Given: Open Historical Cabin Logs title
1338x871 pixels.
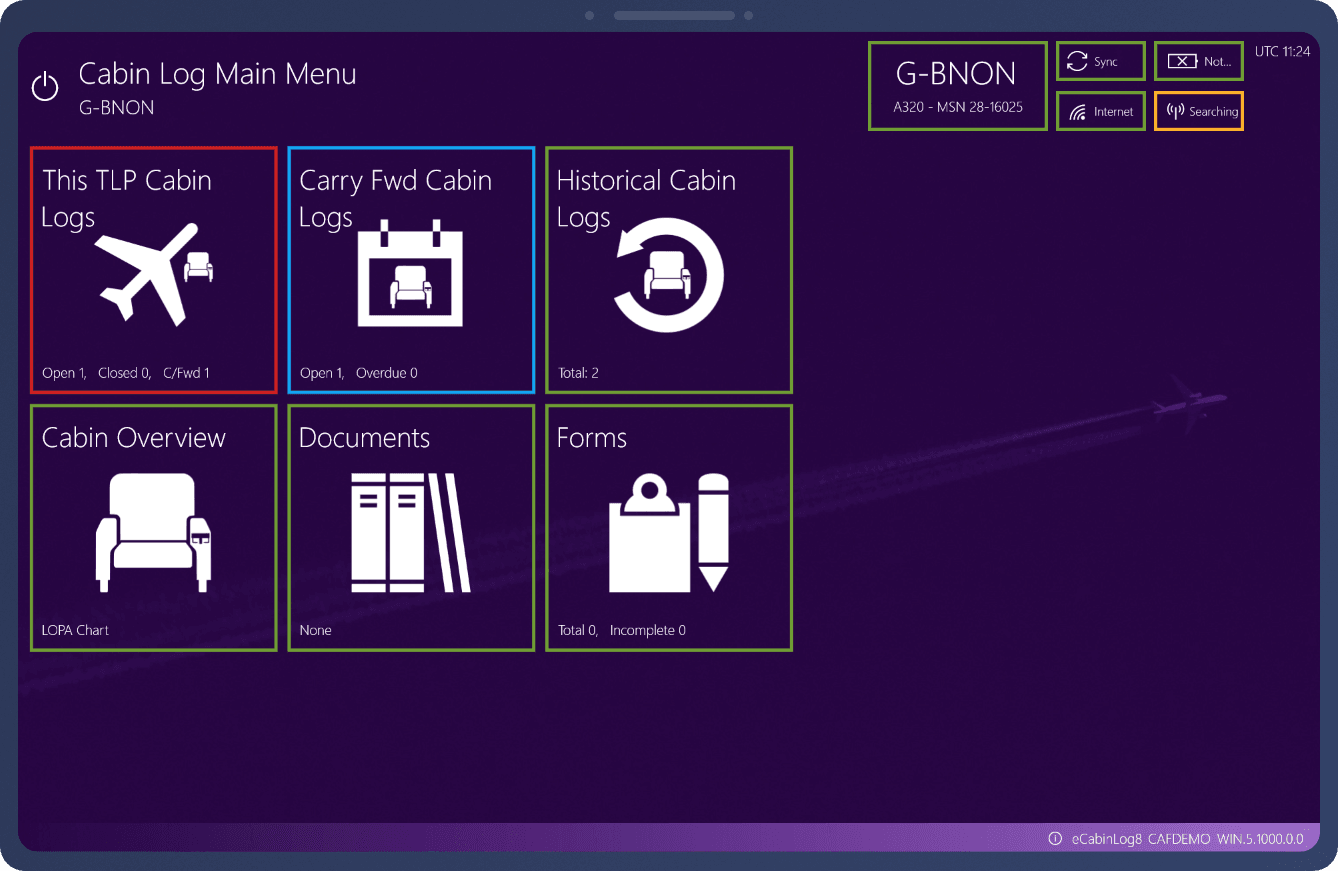Looking at the screenshot, I should 646,198.
